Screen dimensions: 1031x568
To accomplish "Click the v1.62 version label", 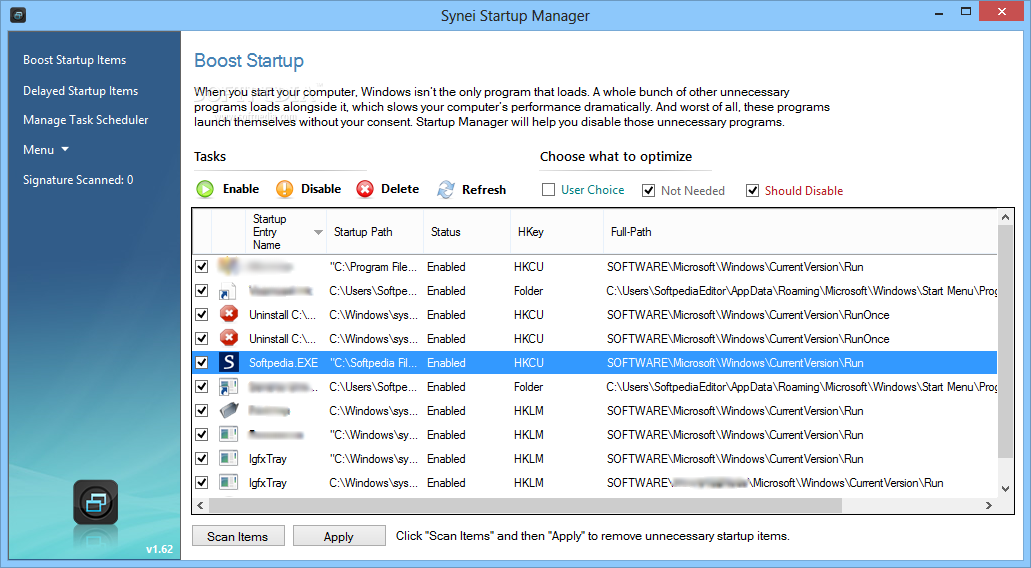I will point(159,549).
